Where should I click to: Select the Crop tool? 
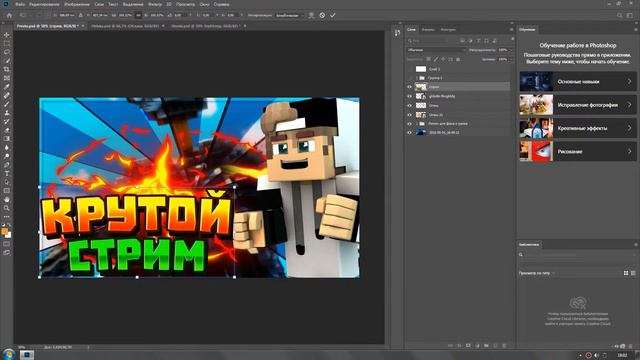(x=7, y=69)
